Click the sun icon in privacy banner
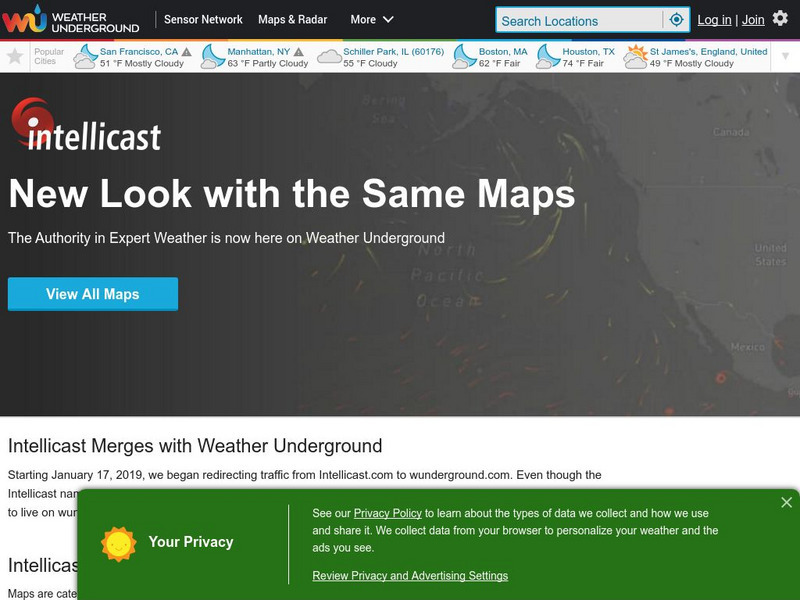This screenshot has height=600, width=800. [118, 544]
